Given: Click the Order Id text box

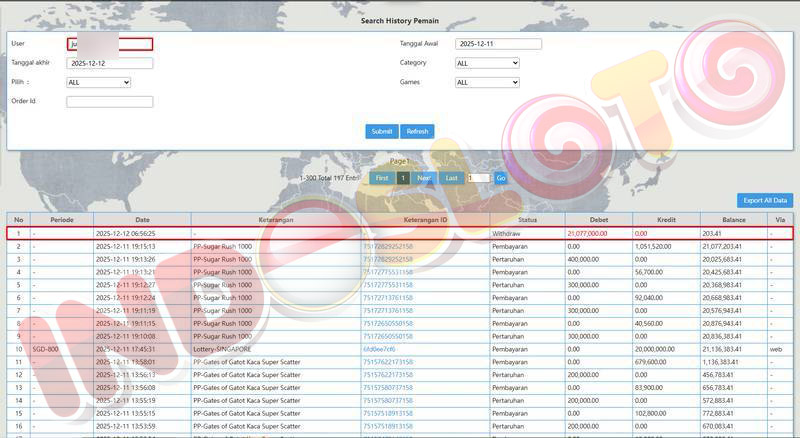Looking at the screenshot, I should 109,101.
